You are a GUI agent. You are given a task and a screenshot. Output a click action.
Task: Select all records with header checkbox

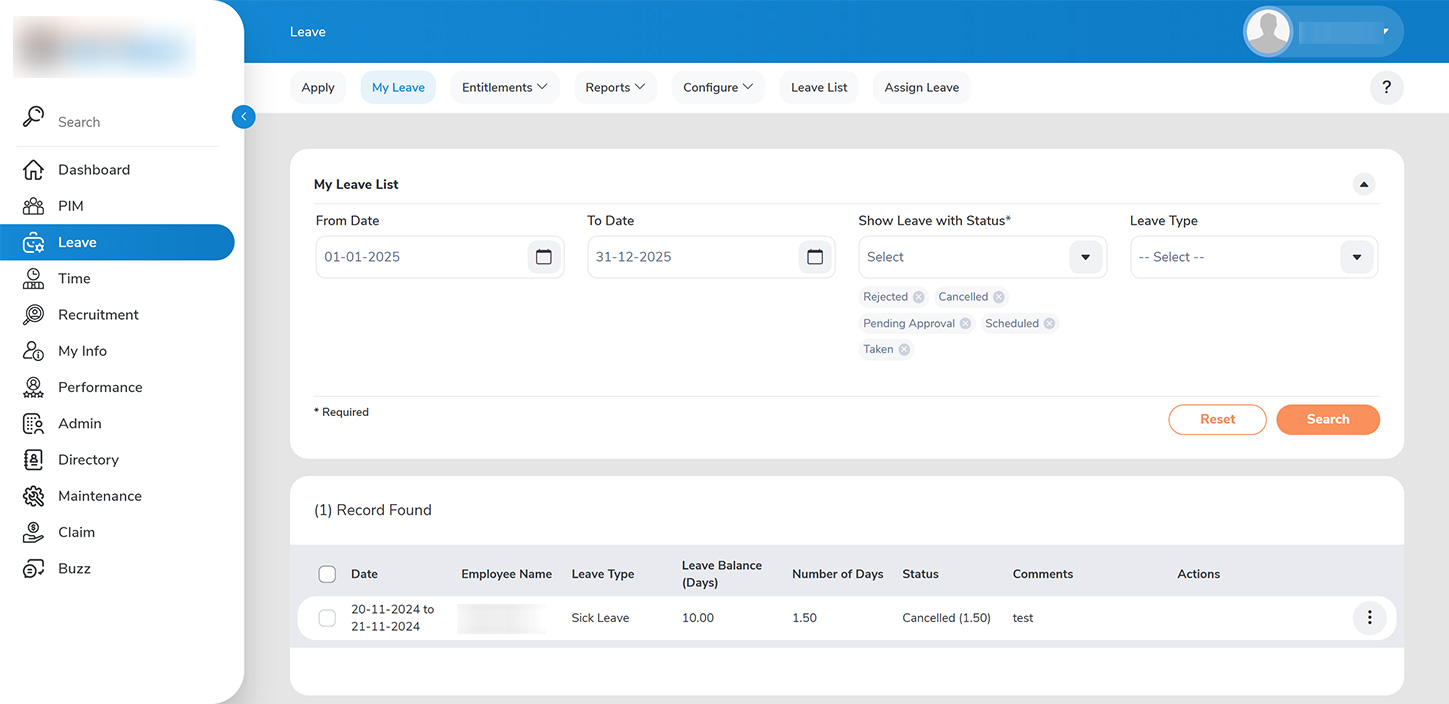pyautogui.click(x=327, y=574)
